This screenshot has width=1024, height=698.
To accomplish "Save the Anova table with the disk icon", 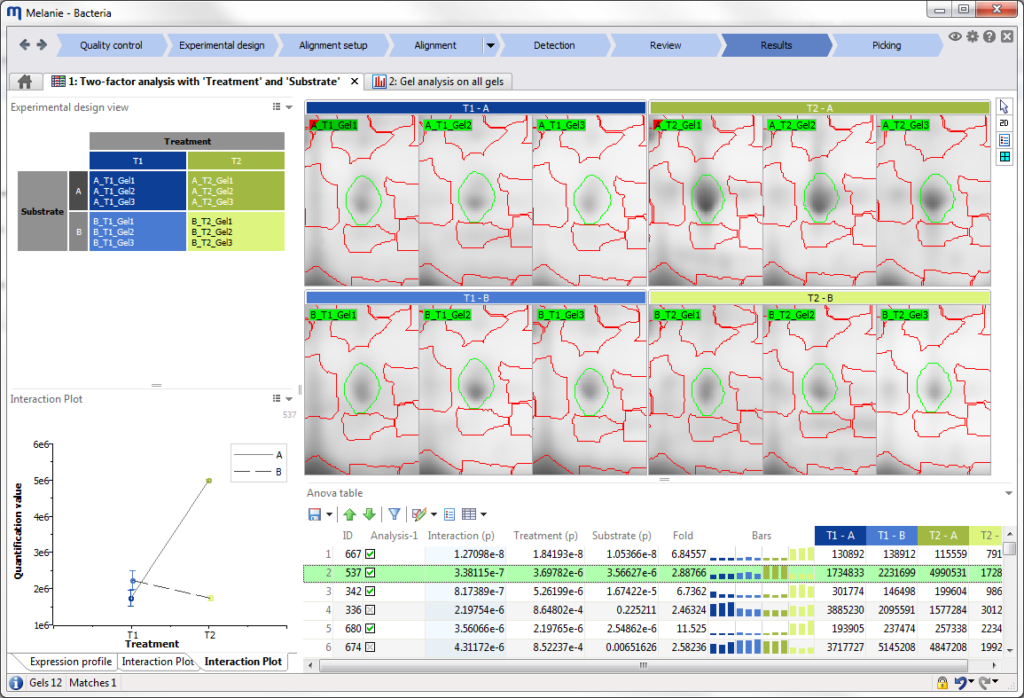I will 315,515.
